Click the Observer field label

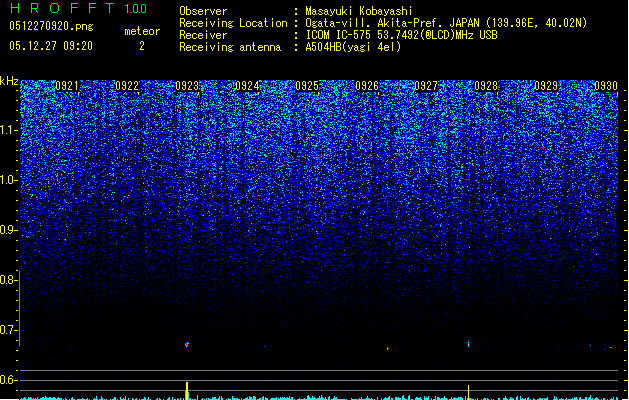[x=203, y=11]
